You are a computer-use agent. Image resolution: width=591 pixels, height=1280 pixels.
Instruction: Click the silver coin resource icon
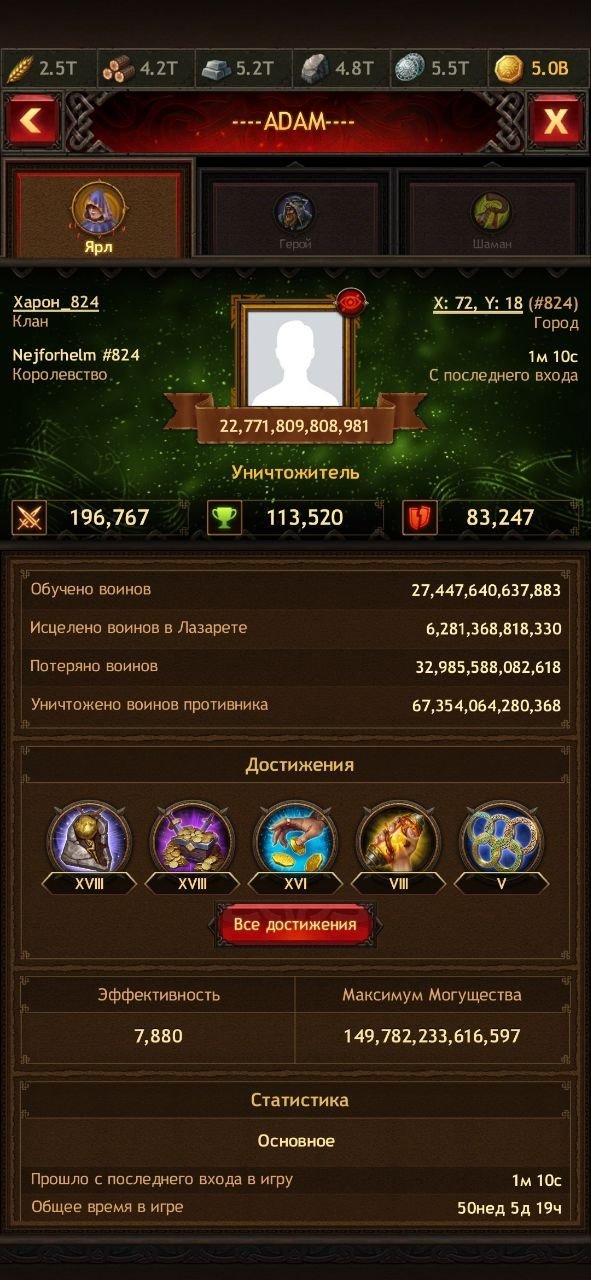pyautogui.click(x=410, y=69)
